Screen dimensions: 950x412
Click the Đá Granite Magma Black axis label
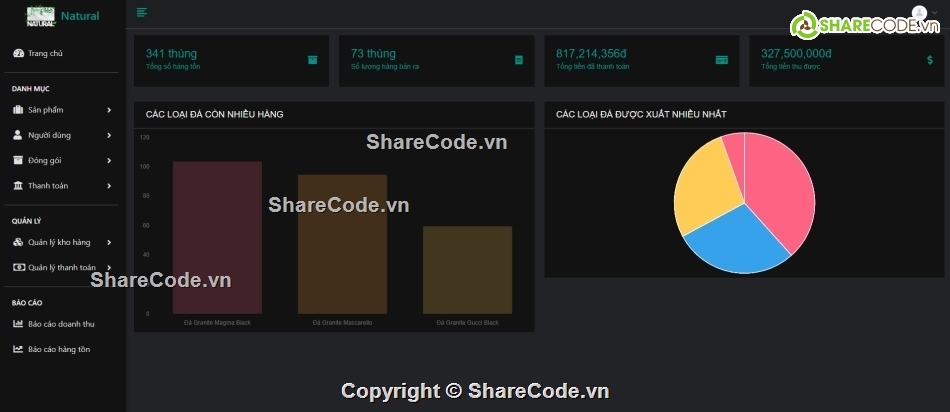pyautogui.click(x=218, y=323)
